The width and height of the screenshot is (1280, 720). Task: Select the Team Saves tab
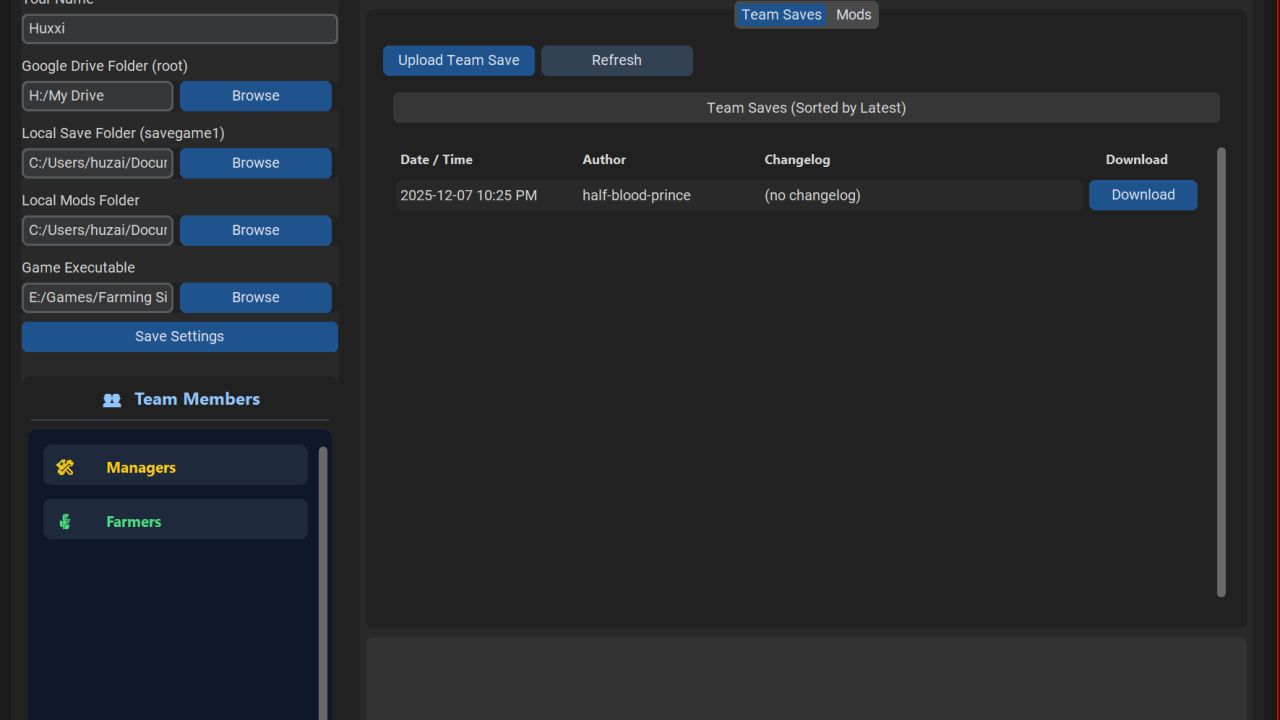[781, 14]
